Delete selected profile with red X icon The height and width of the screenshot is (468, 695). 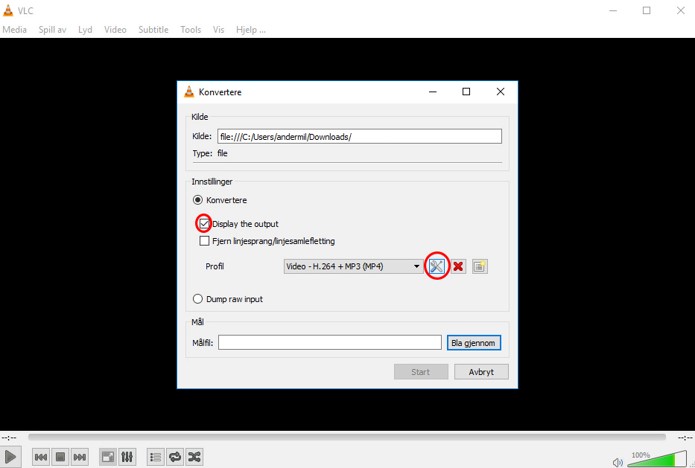(x=458, y=266)
